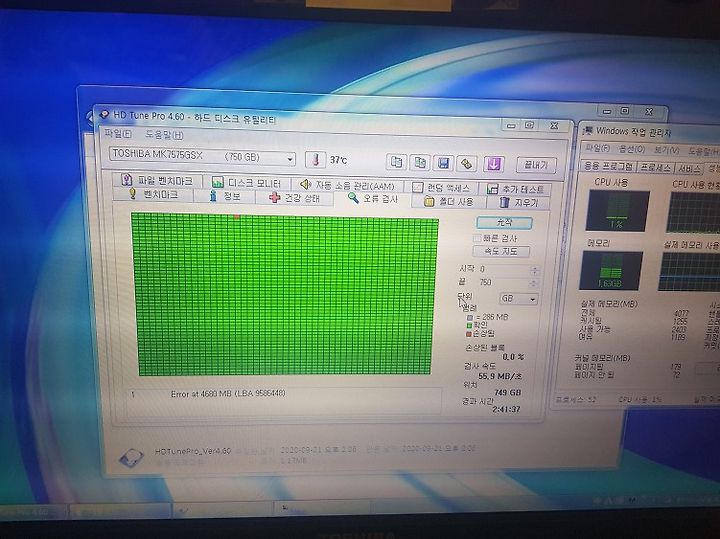Open the 옵션(O) menu in Task Manager
The width and height of the screenshot is (720, 539).
pos(632,149)
